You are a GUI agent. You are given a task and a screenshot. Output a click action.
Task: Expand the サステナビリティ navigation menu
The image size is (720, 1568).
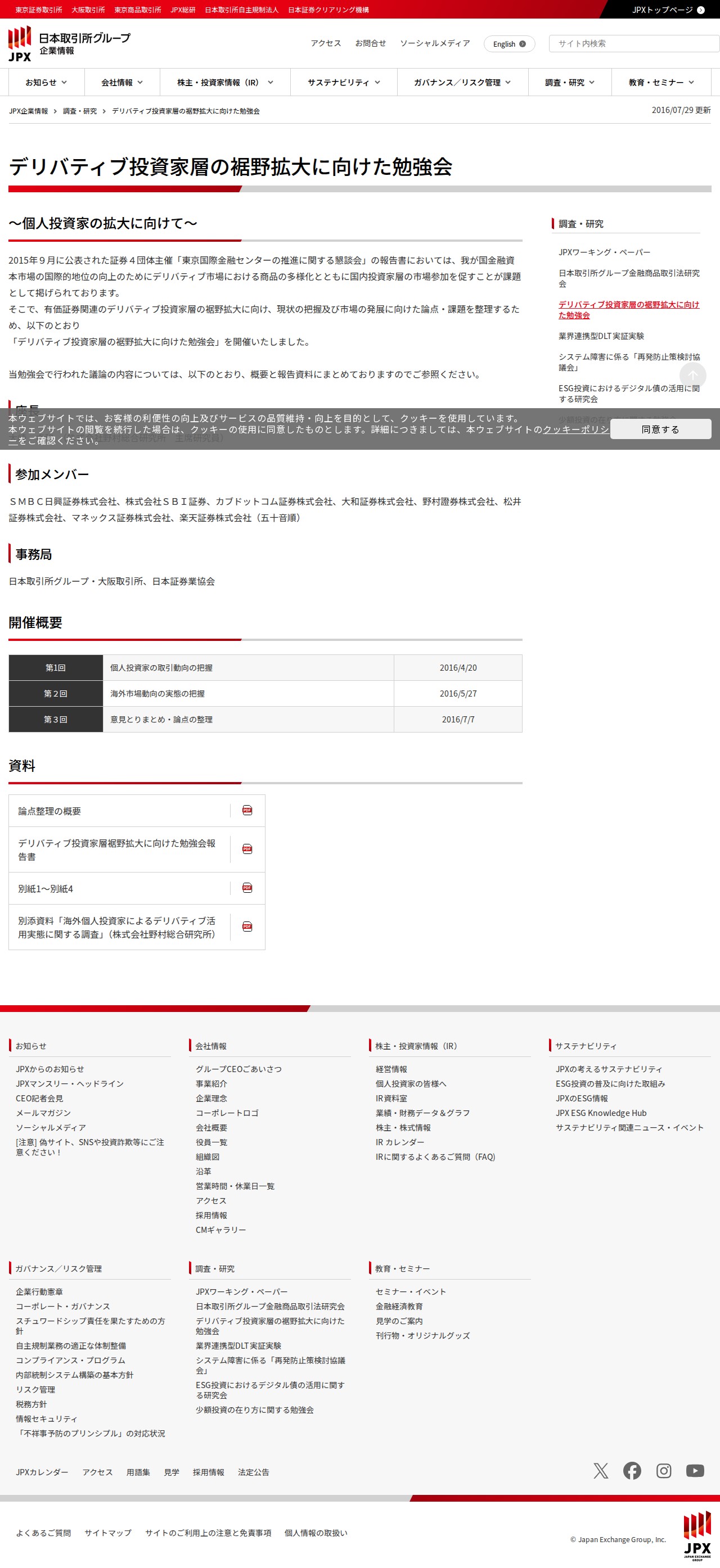[344, 82]
